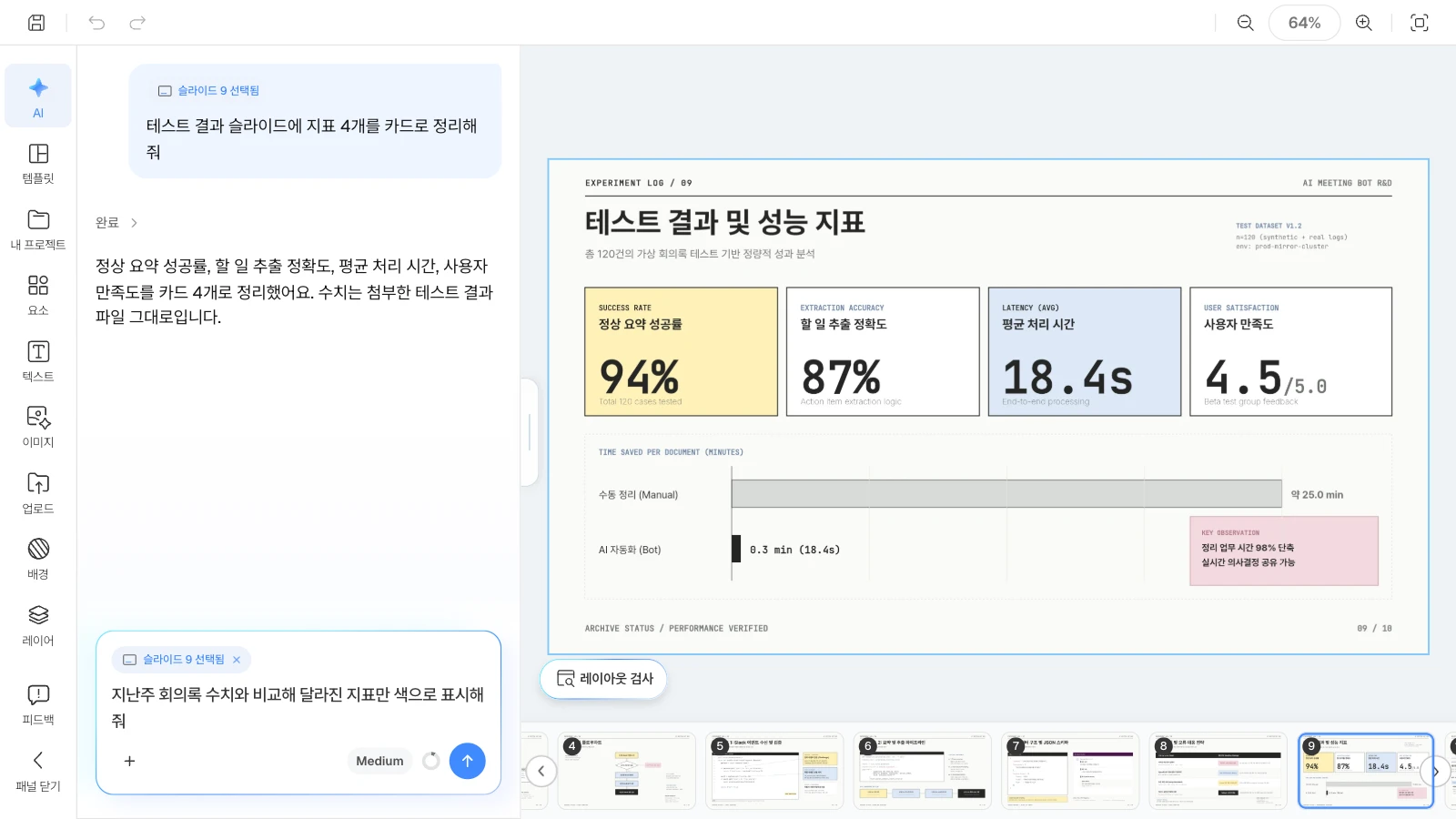The width and height of the screenshot is (1456, 819).
Task: Redo the last undone action
Action: 137,23
